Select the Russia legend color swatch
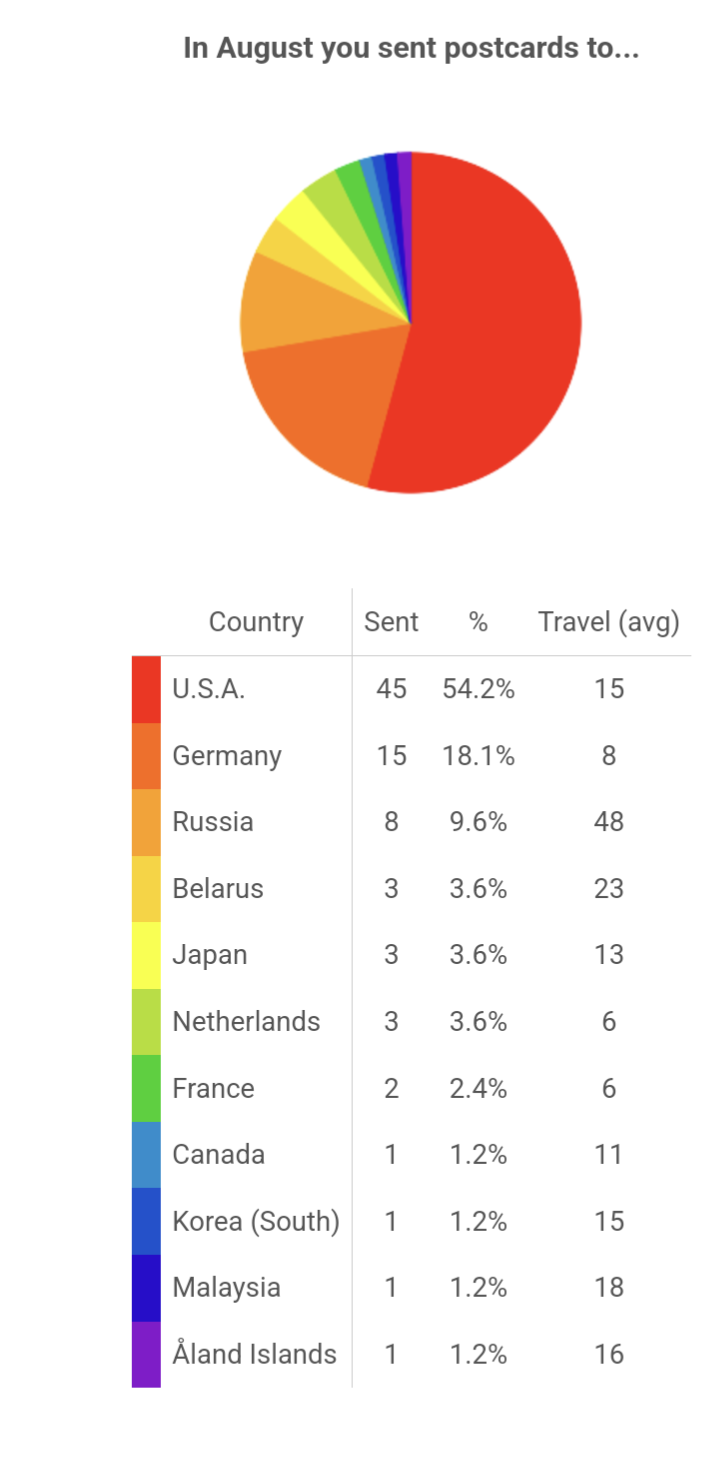Screen dimensions: 722x1477 coord(146,822)
